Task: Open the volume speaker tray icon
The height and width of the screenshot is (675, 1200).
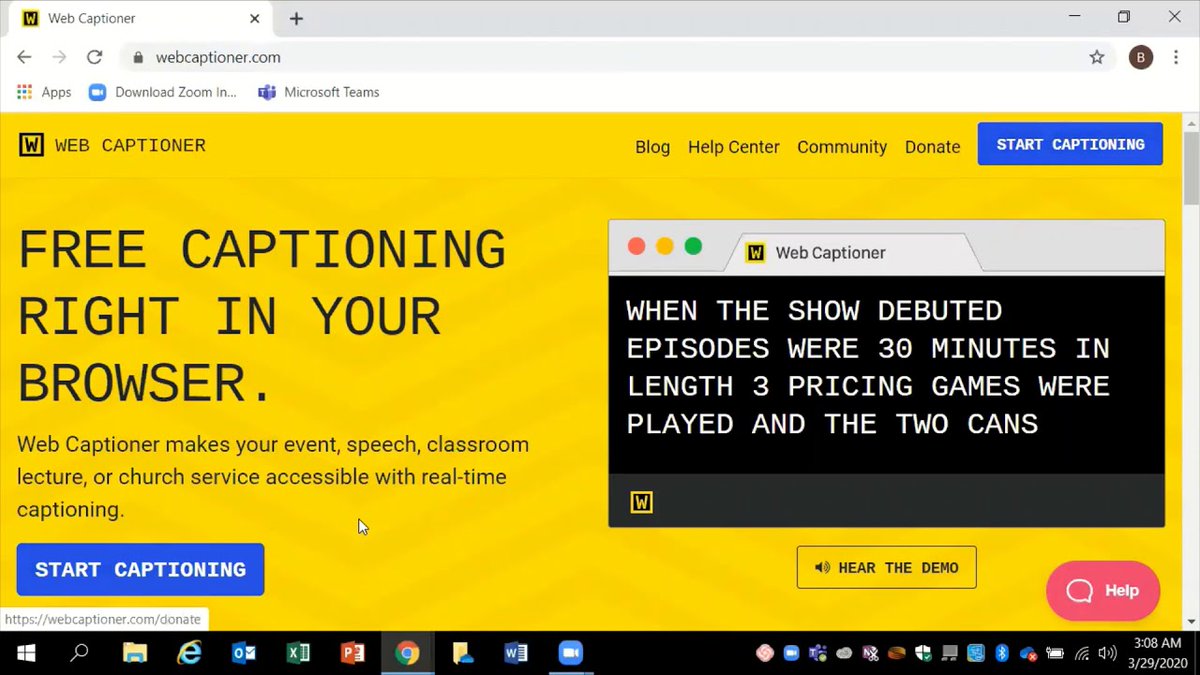Action: 1107,654
